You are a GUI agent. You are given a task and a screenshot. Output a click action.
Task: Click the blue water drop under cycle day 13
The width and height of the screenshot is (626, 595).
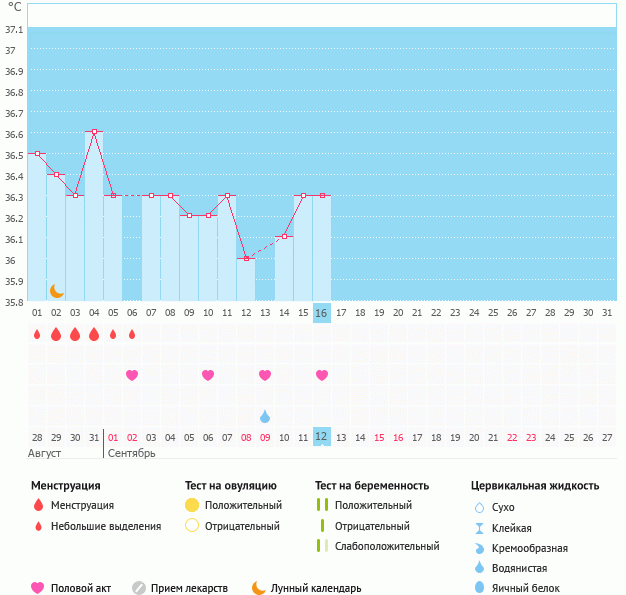(x=265, y=416)
